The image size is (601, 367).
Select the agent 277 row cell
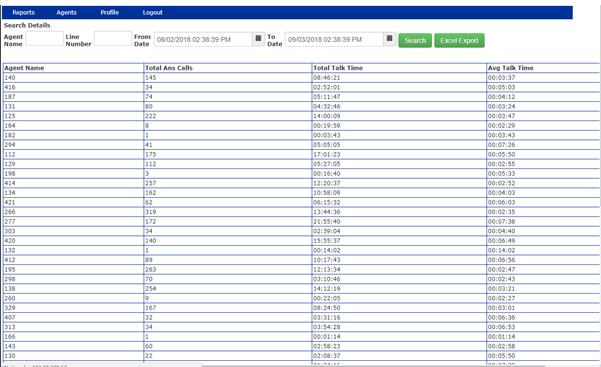click(73, 221)
